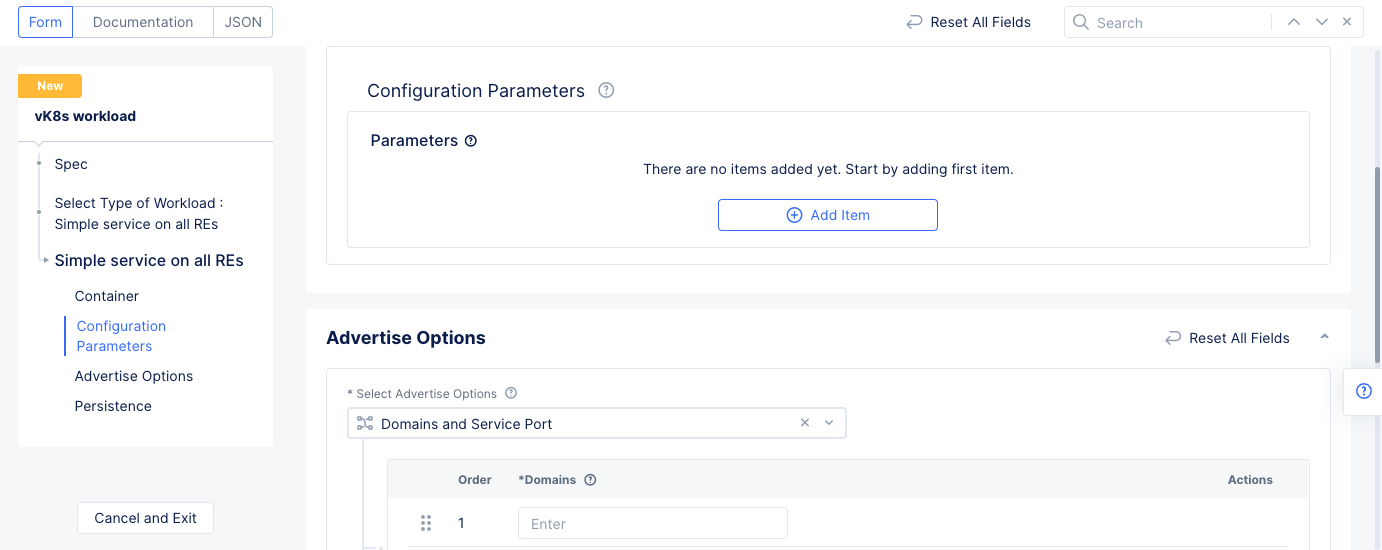Open the floating help panel icon
This screenshot has width=1382, height=550.
1363,391
